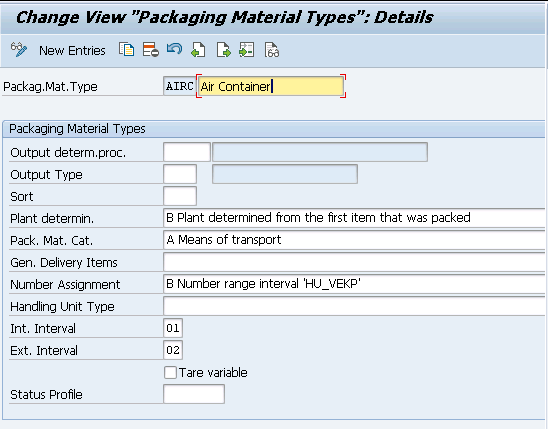
Task: Open the Handling Unit Type dropdown
Action: coord(354,306)
